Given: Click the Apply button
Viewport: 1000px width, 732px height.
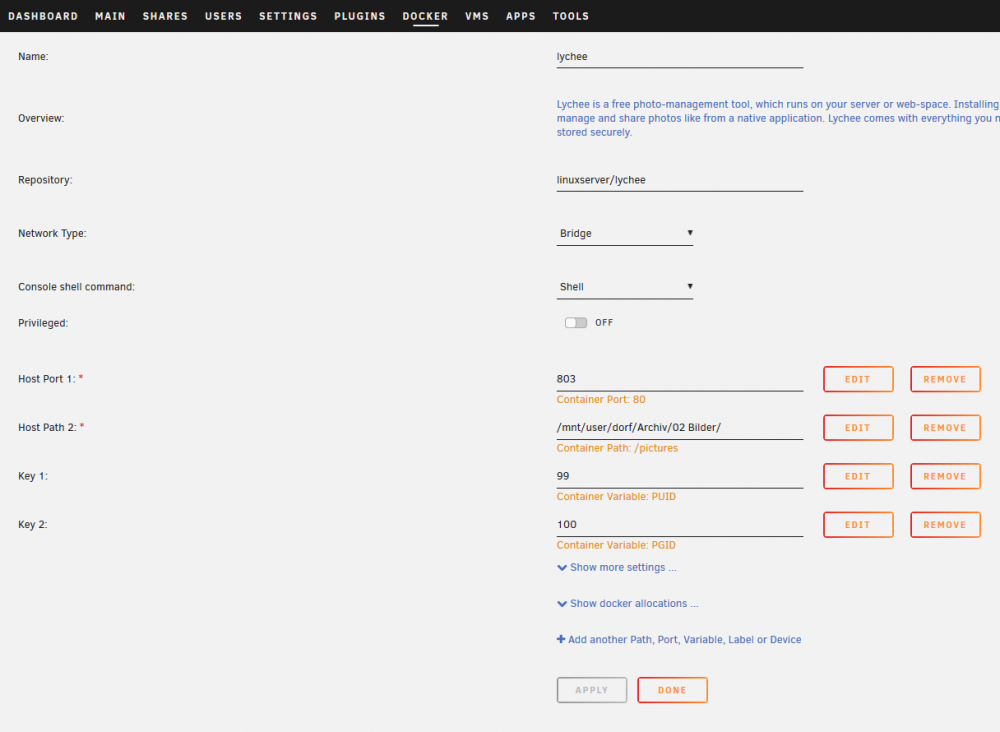Looking at the screenshot, I should coord(592,690).
